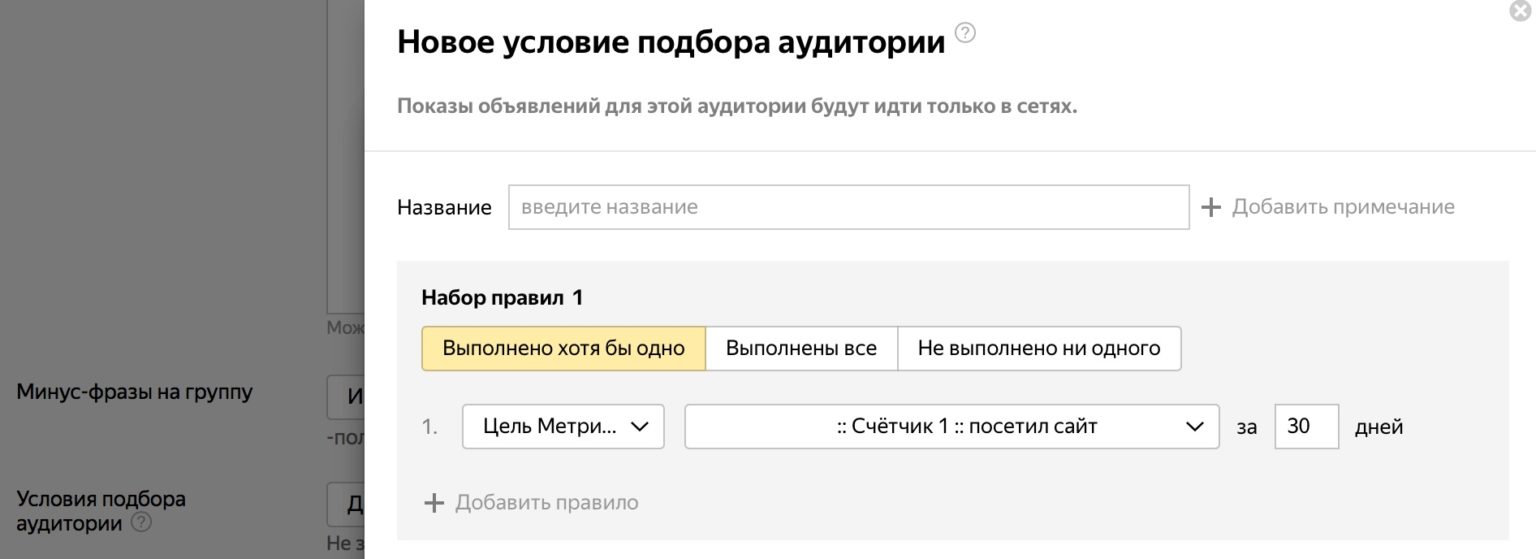Screen dimensions: 1536x559
Task: Click plus icon for Добавить примечание
Action: pyautogui.click(x=1211, y=207)
